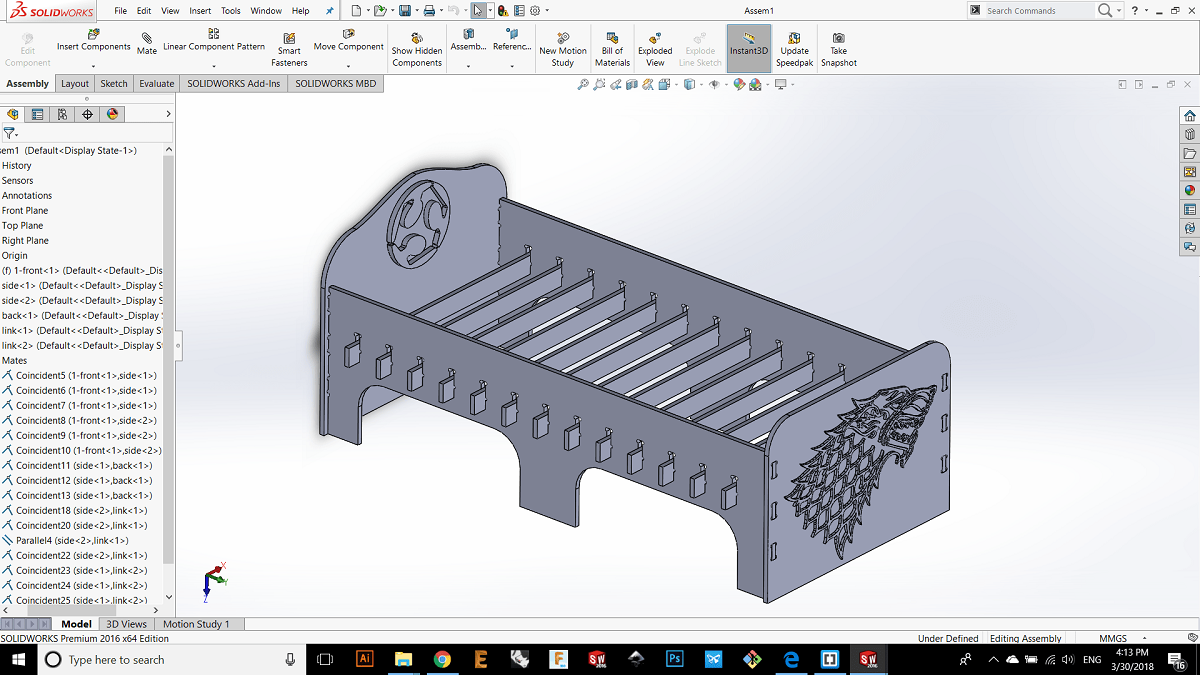Select mate Parallel4 (side<2>,link<1>)
This screenshot has width=1200, height=675.
pos(65,541)
